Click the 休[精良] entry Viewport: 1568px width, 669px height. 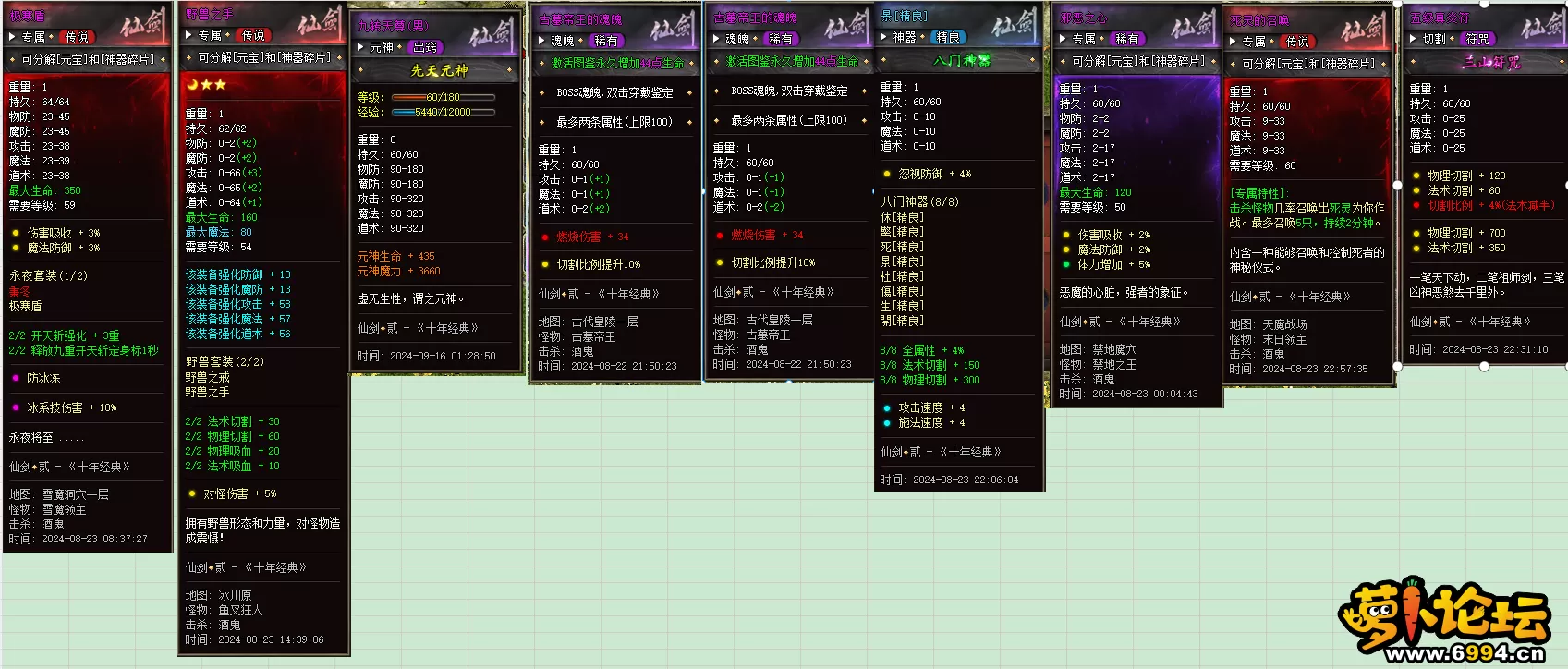click(x=903, y=217)
